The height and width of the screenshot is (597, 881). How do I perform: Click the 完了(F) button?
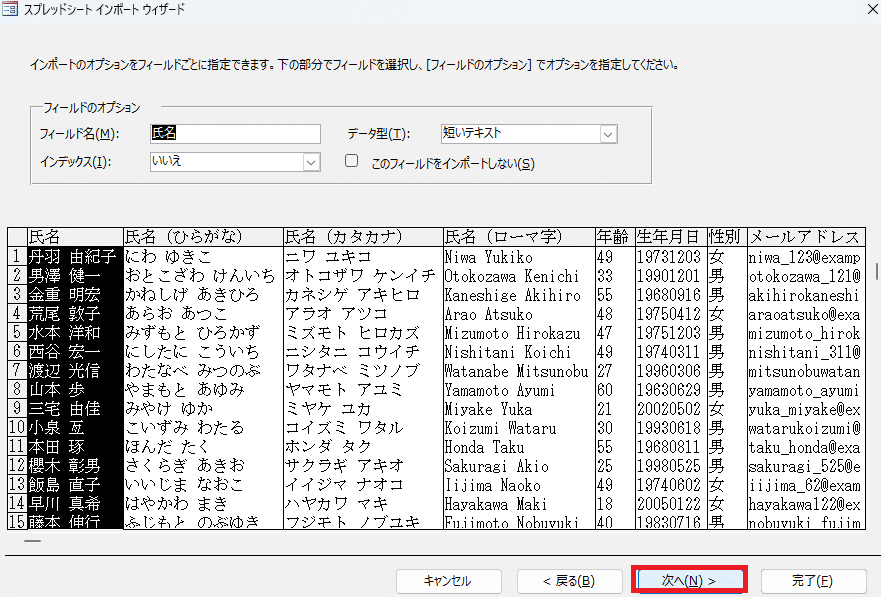812,581
